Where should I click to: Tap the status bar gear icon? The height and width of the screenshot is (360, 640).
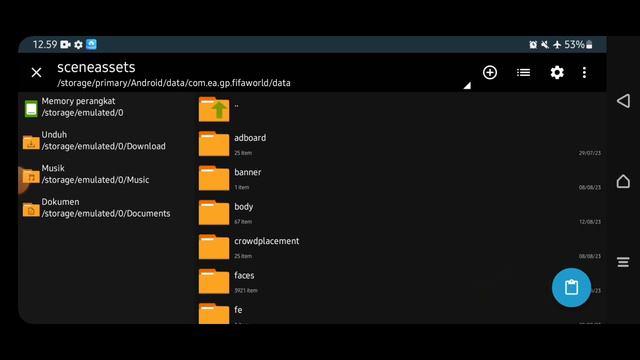point(78,44)
